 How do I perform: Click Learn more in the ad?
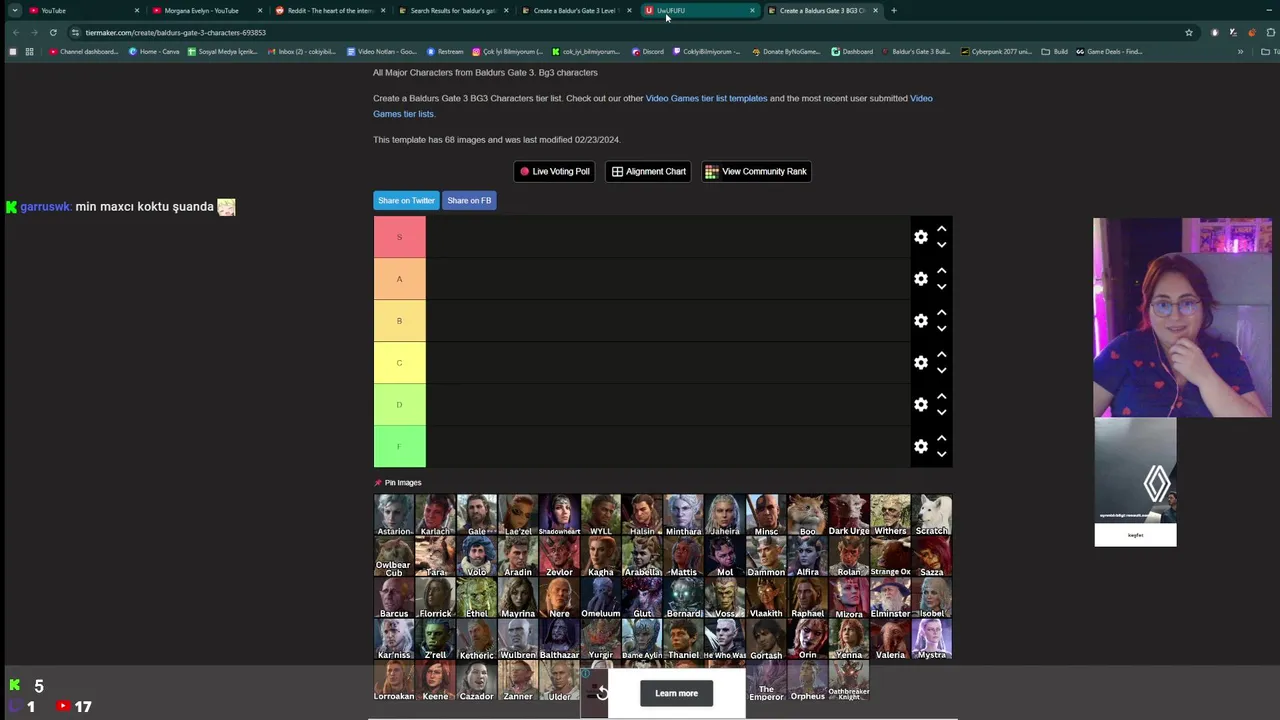tap(676, 693)
